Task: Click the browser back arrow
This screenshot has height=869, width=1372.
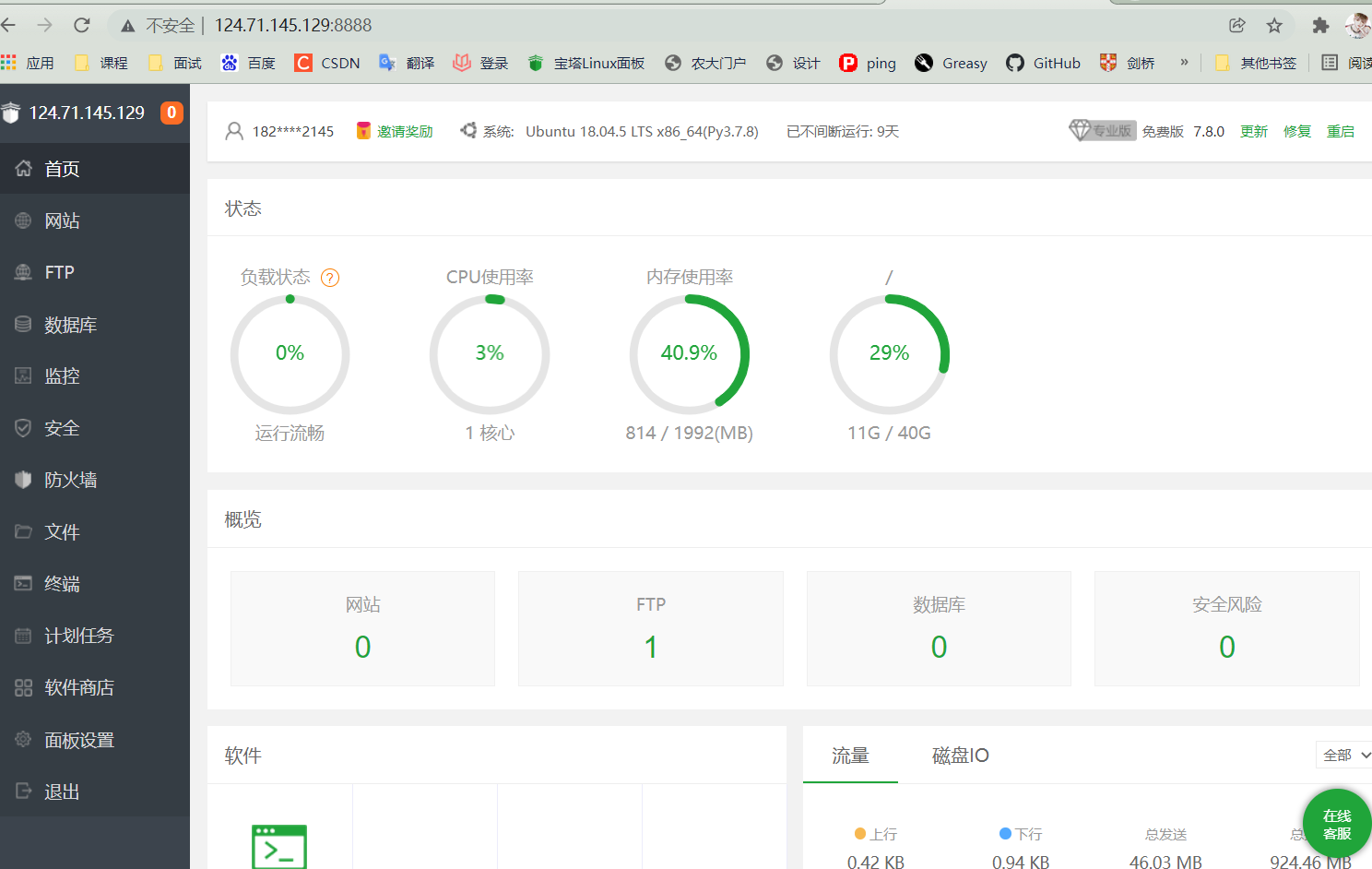Action: coord(9,25)
